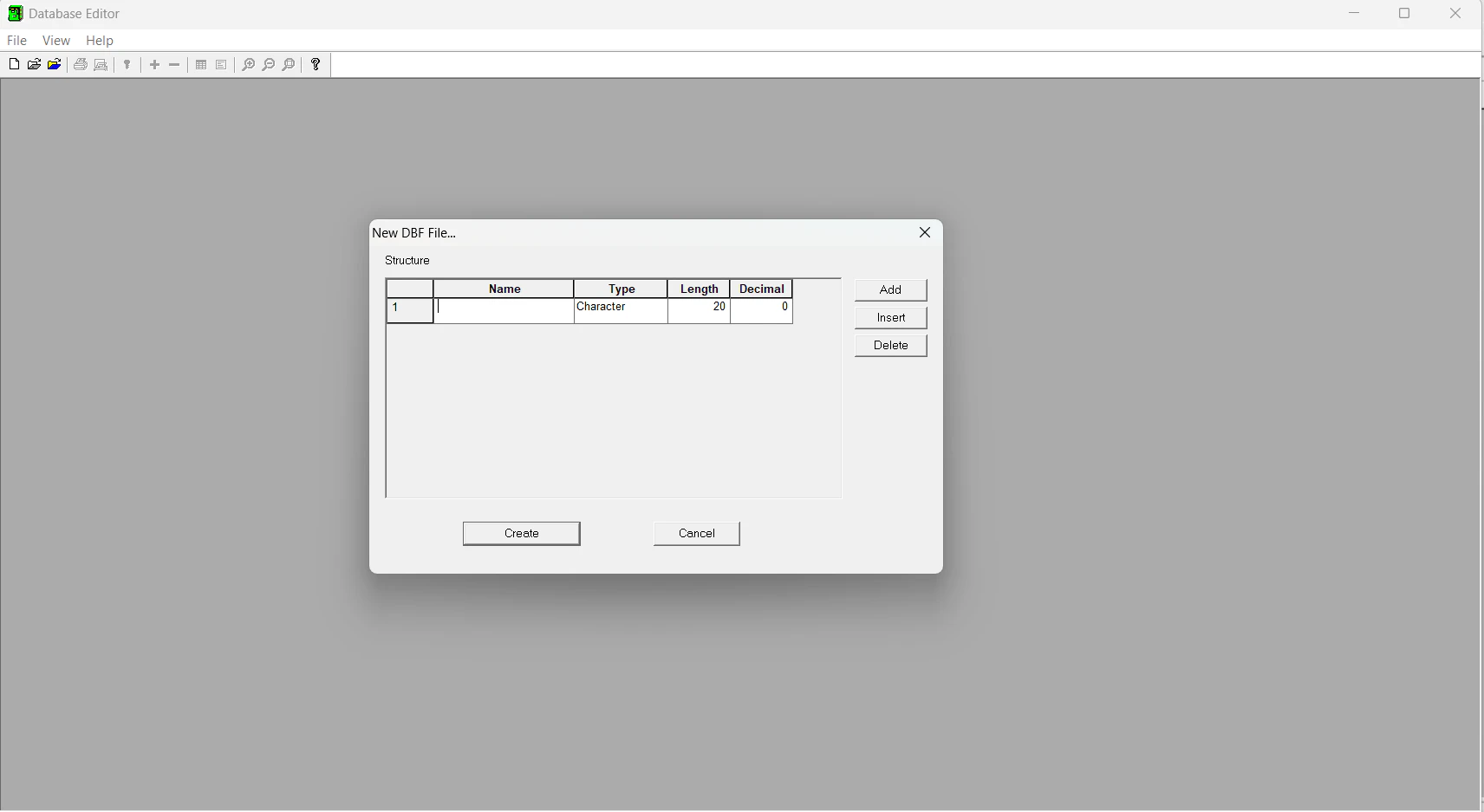The height and width of the screenshot is (812, 1484).
Task: Create a new file via toolbar icon
Action: tap(14, 64)
